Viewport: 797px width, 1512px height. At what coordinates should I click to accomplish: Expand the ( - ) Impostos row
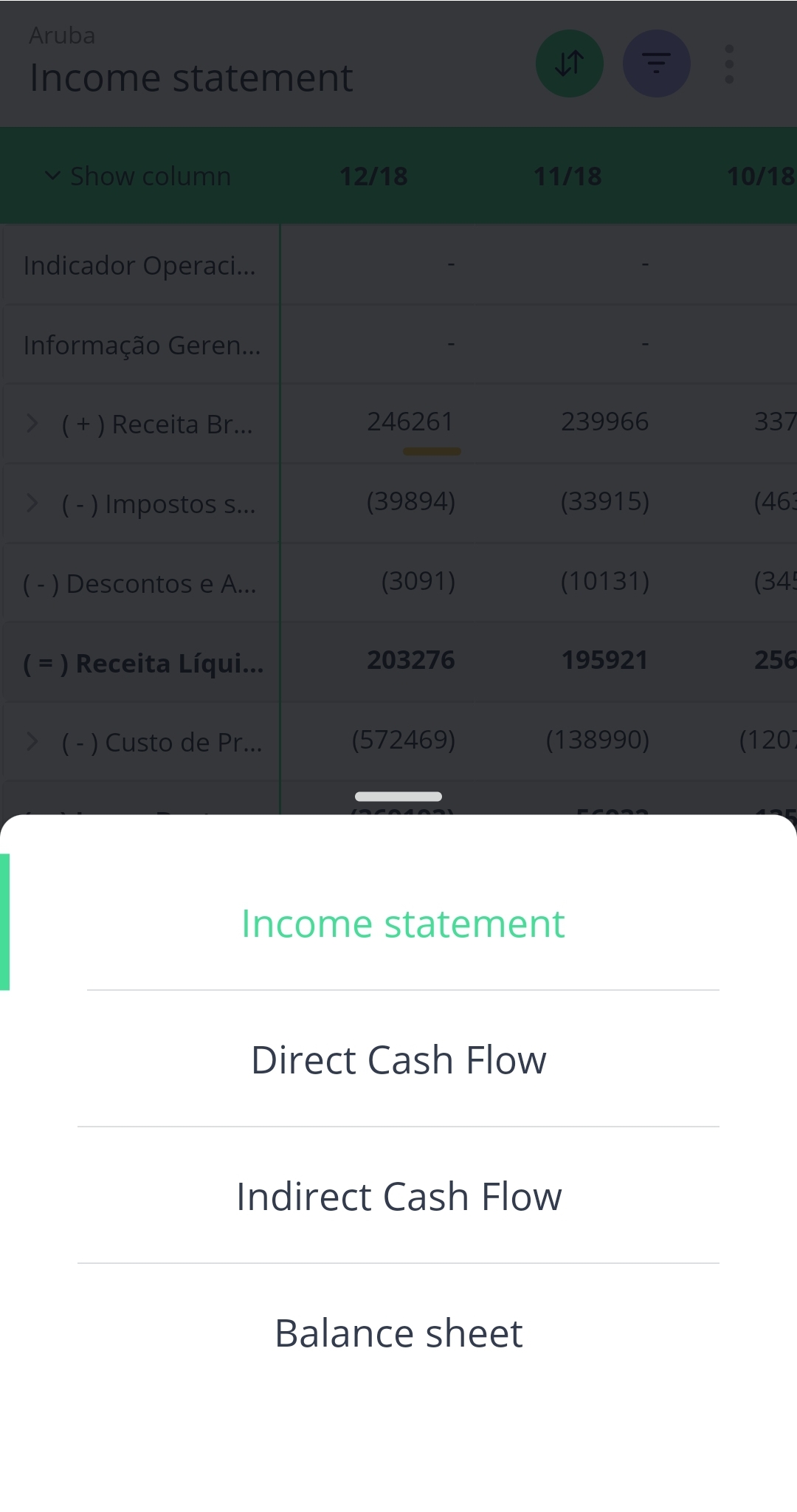point(32,503)
